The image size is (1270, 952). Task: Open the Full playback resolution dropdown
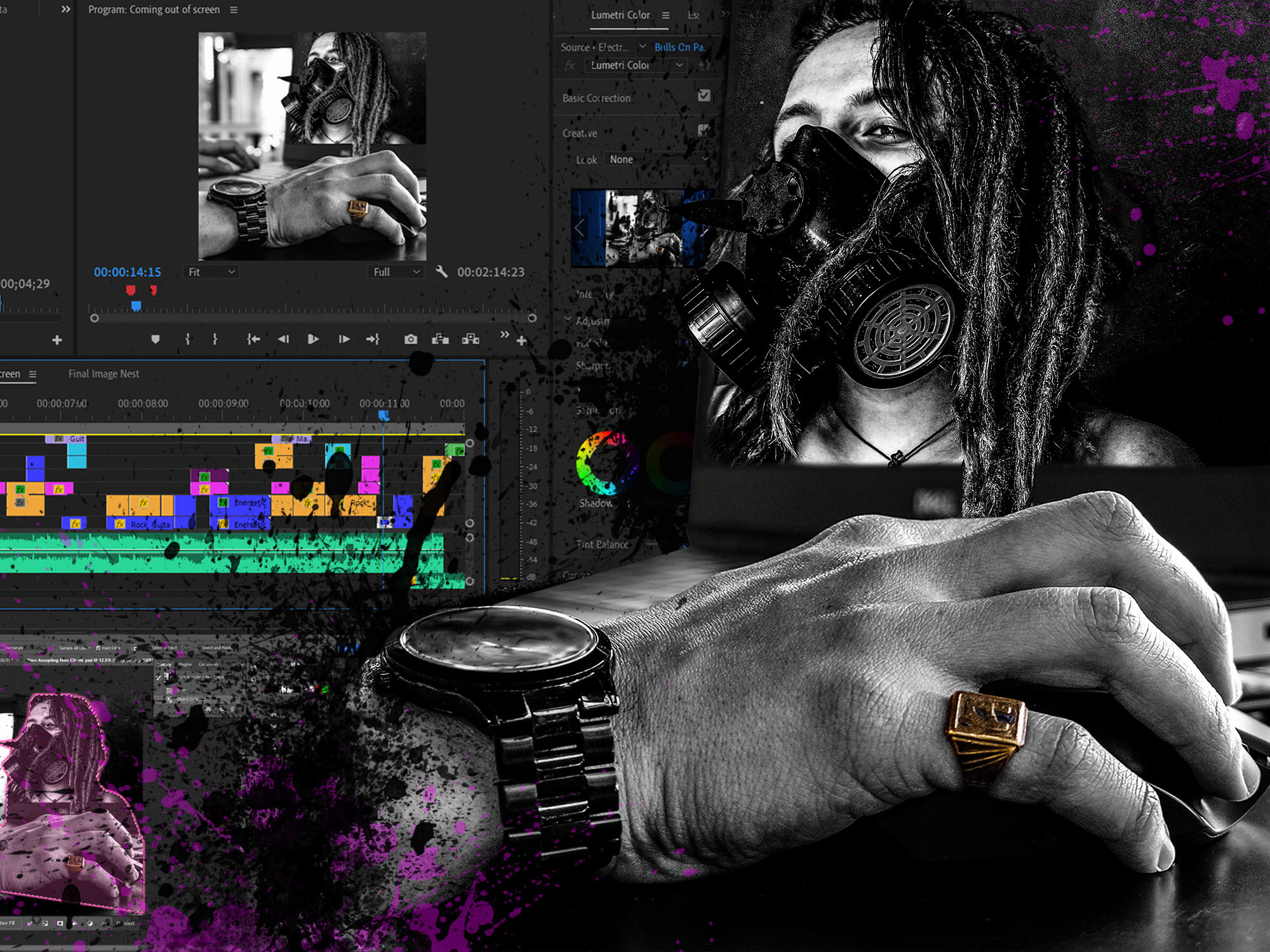(x=395, y=272)
